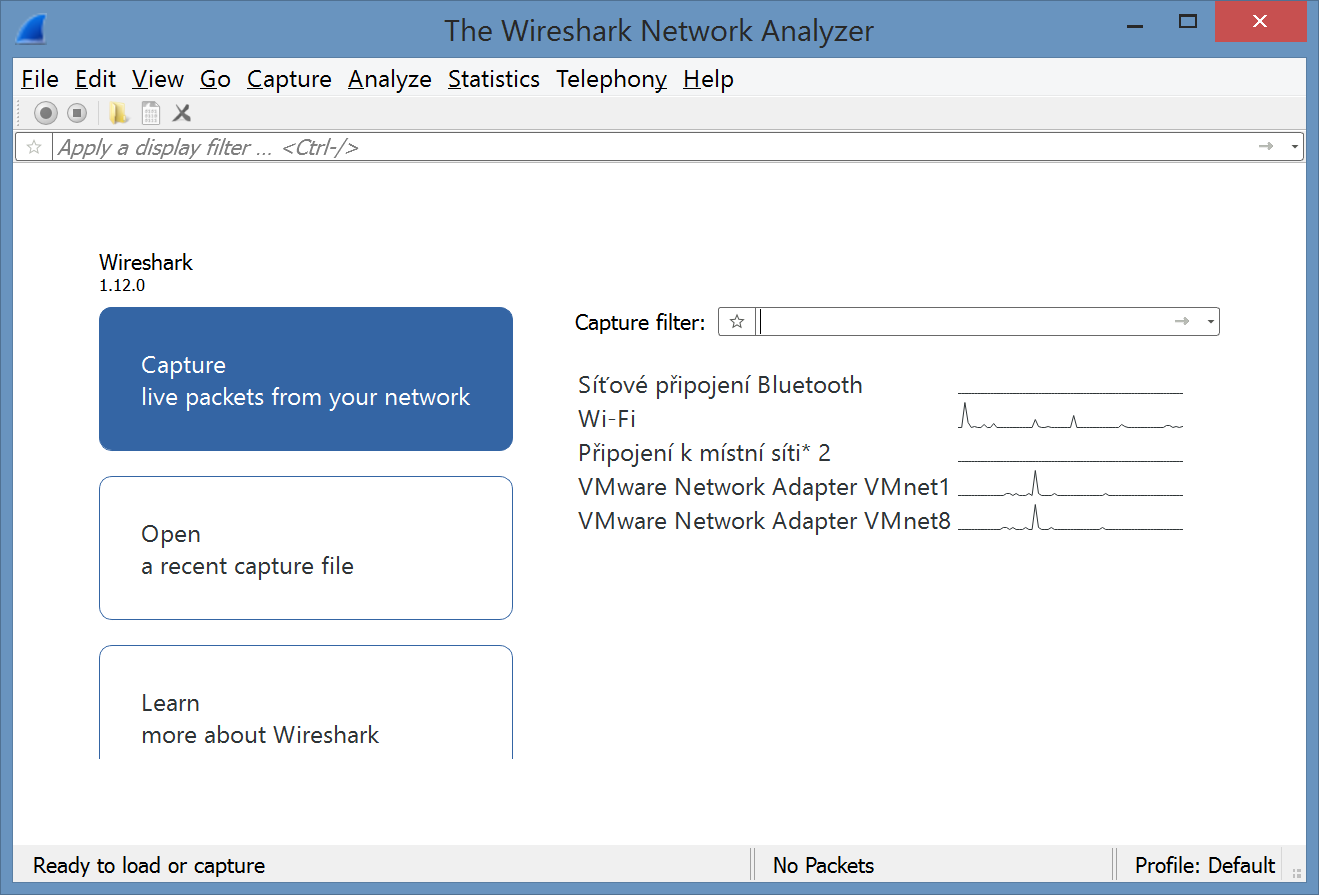Viewport: 1319px width, 895px height.
Task: Click the stop capture toolbar icon
Action: 77,113
